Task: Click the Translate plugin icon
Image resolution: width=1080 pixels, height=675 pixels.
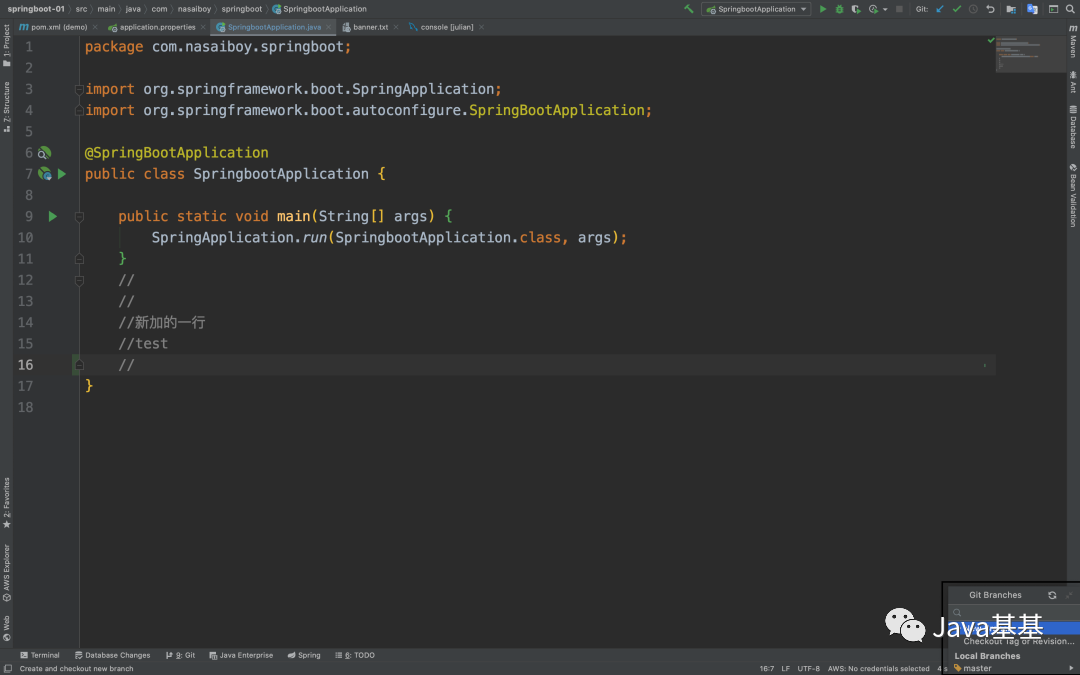Action: pos(1032,9)
